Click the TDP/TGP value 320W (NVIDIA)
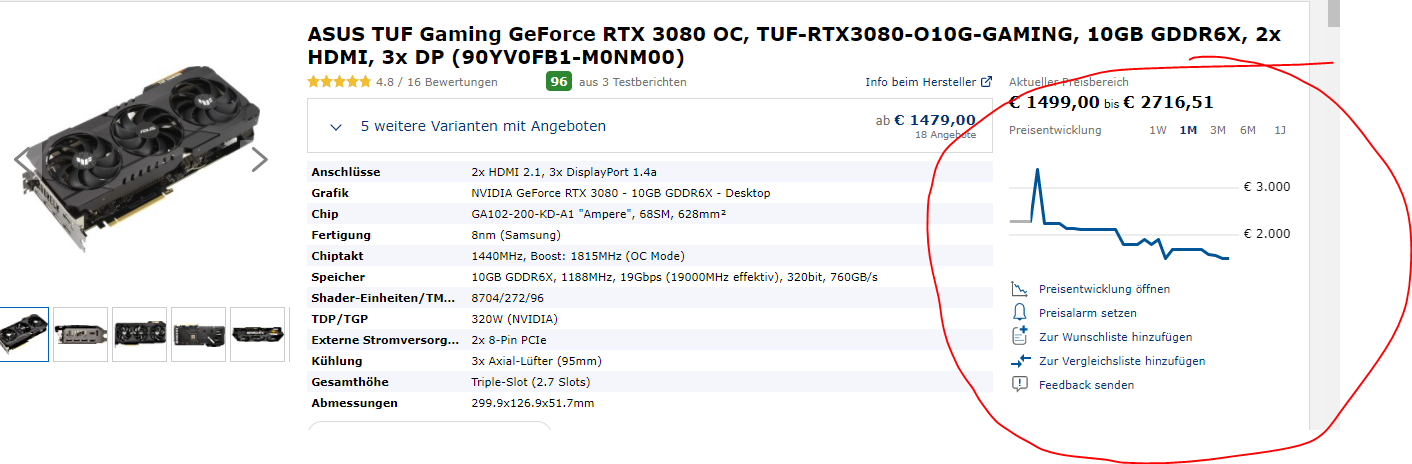The height and width of the screenshot is (464, 1412). point(514,319)
